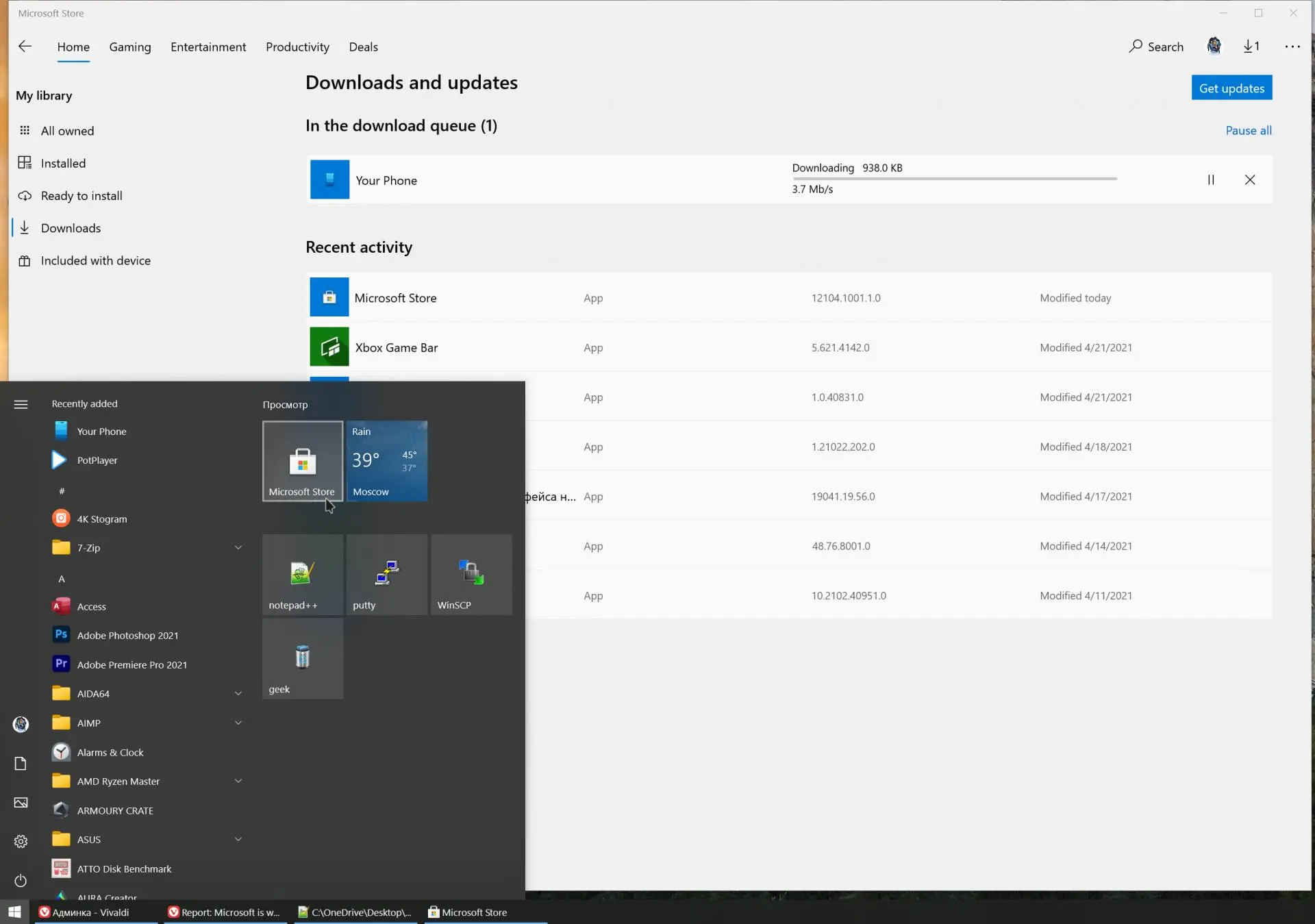Open the three-dot See more menu
This screenshot has height=924, width=1315.
[x=1292, y=47]
